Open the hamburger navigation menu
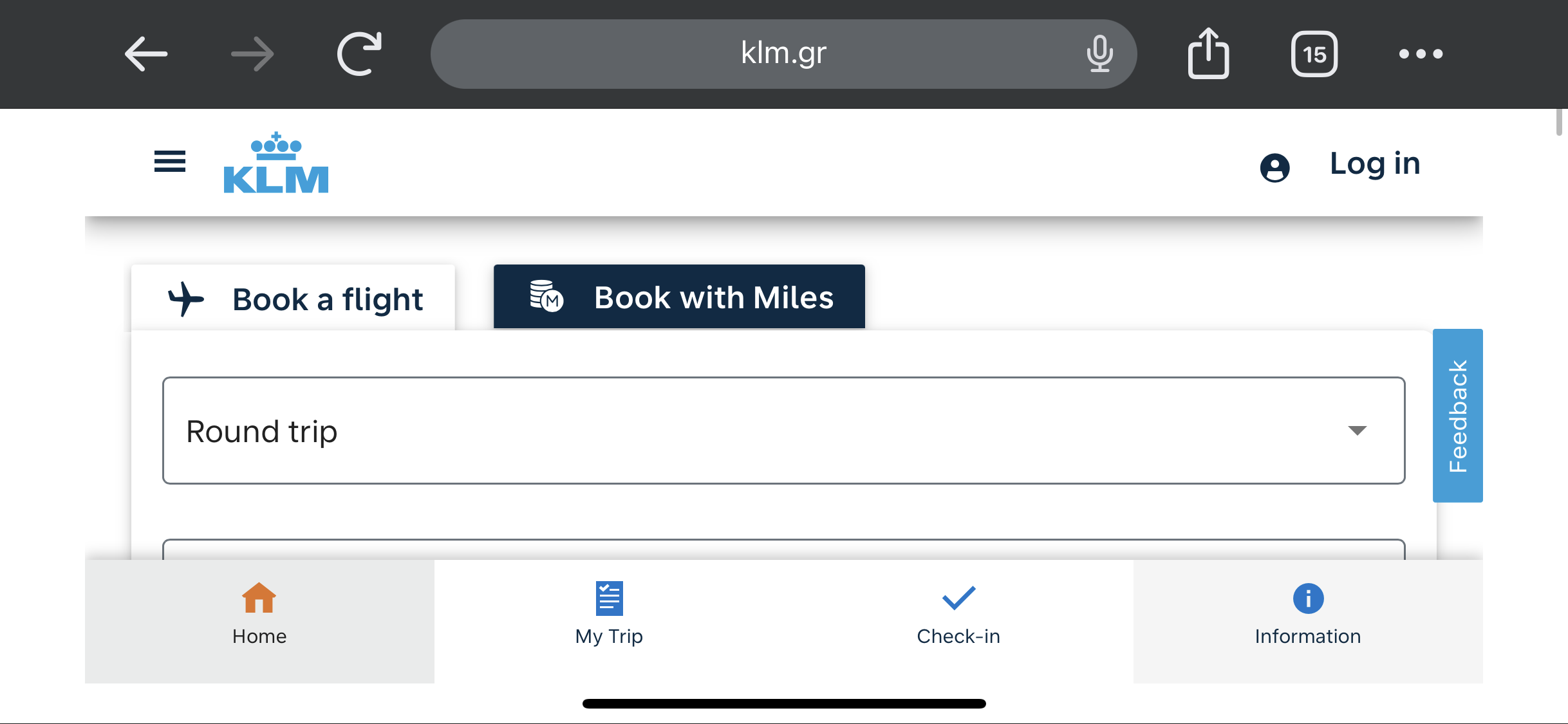The height and width of the screenshot is (724, 1568). click(x=170, y=162)
